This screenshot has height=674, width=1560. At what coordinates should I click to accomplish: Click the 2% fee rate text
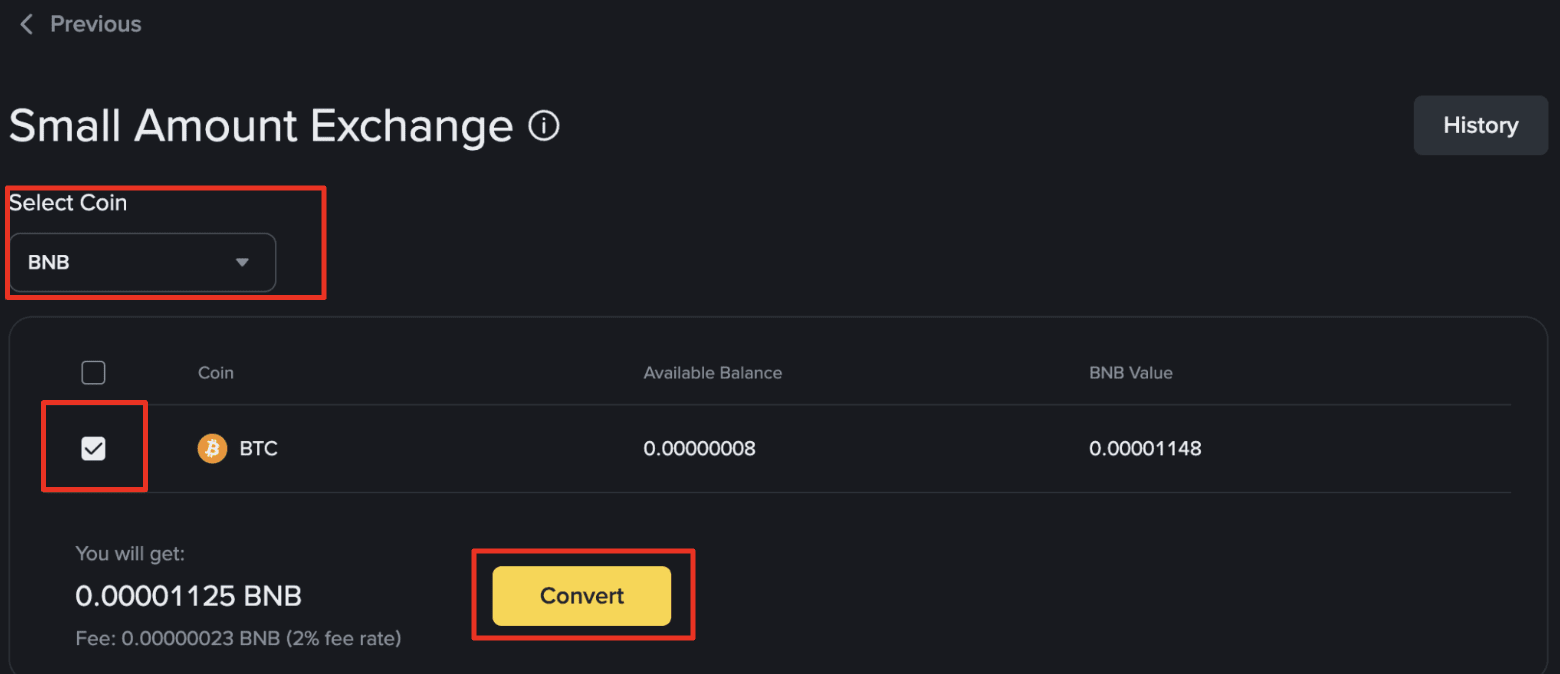(x=345, y=638)
